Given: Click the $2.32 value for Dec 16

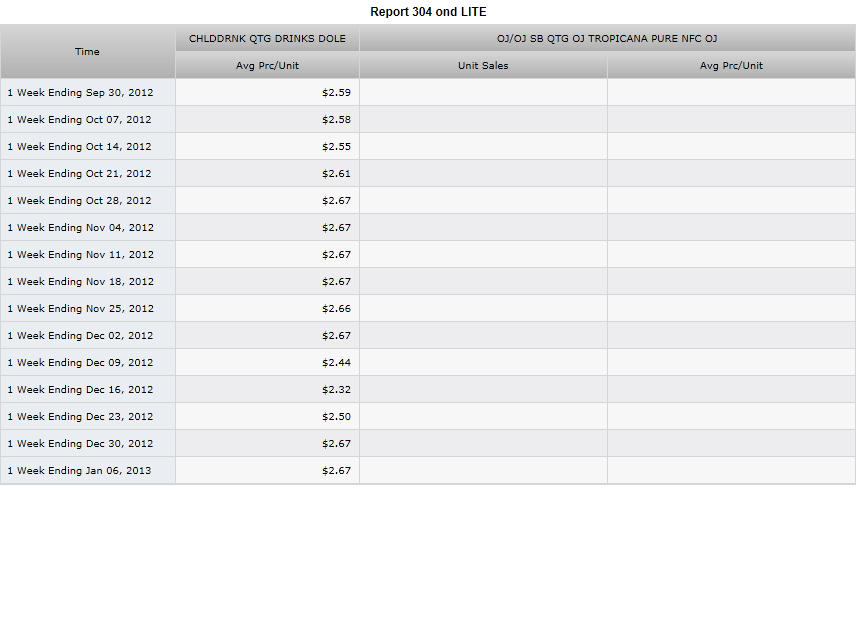Looking at the screenshot, I should click(336, 390).
